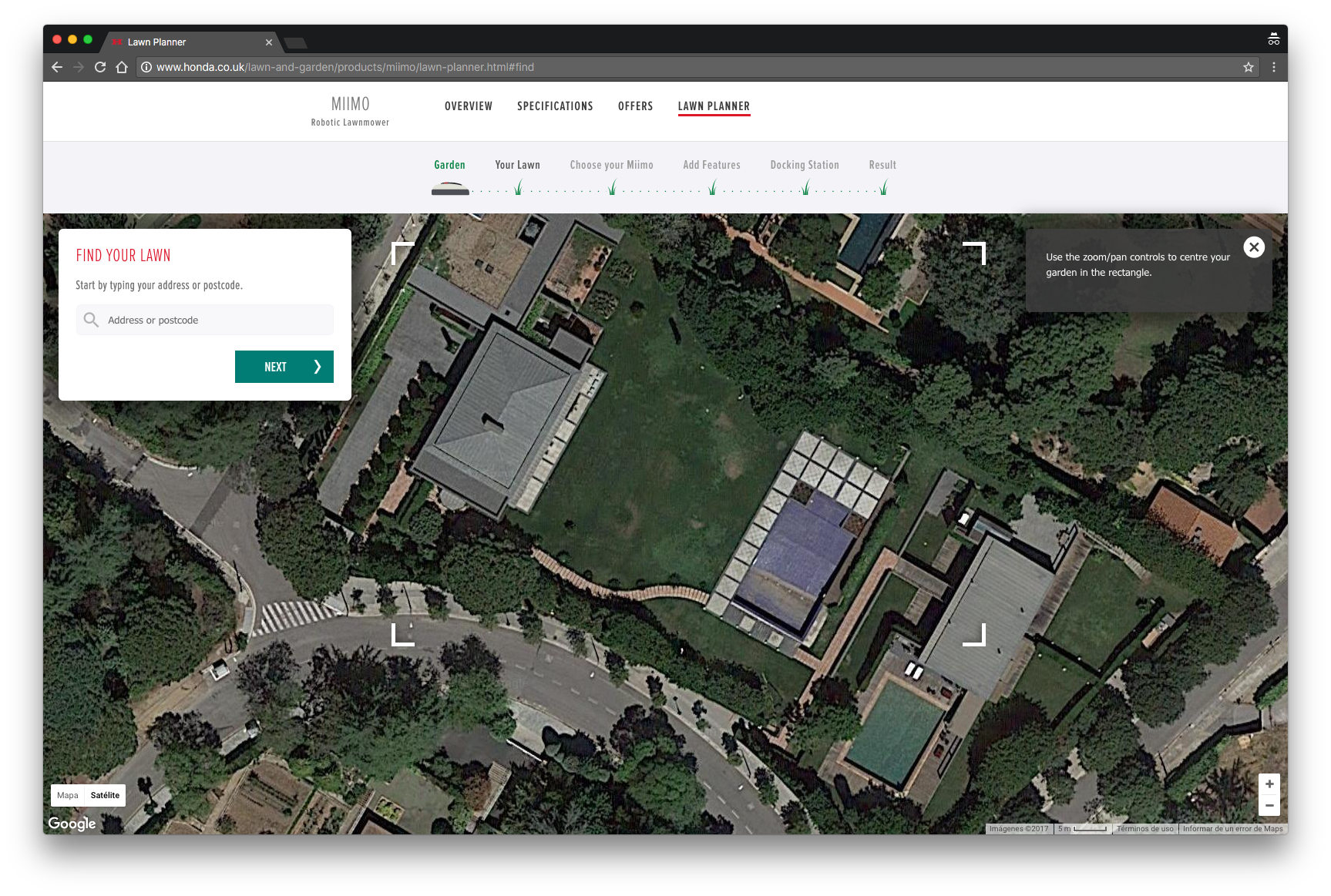Click the NEXT button

click(284, 367)
